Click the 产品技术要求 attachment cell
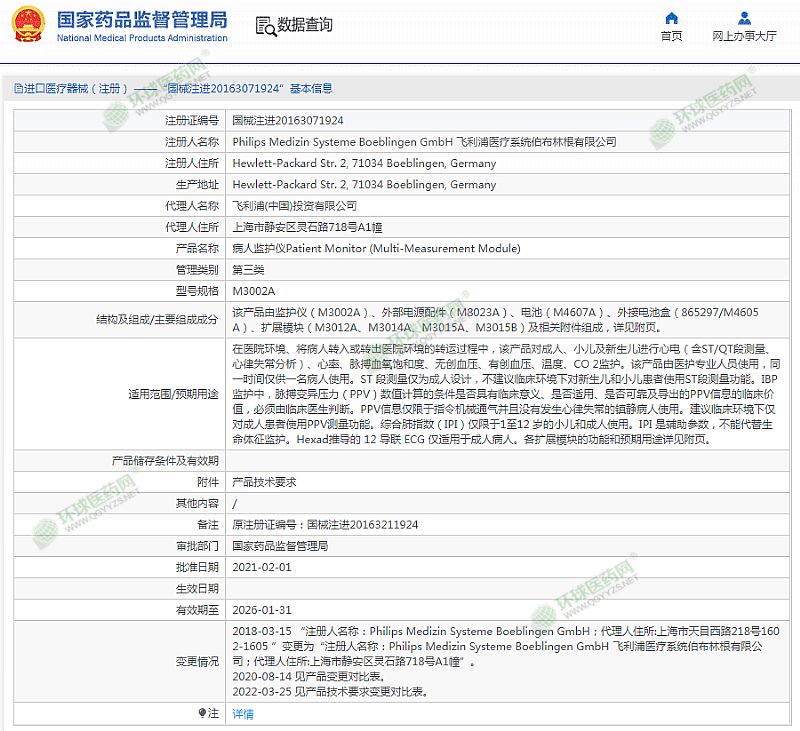This screenshot has height=731, width=800. pos(264,482)
